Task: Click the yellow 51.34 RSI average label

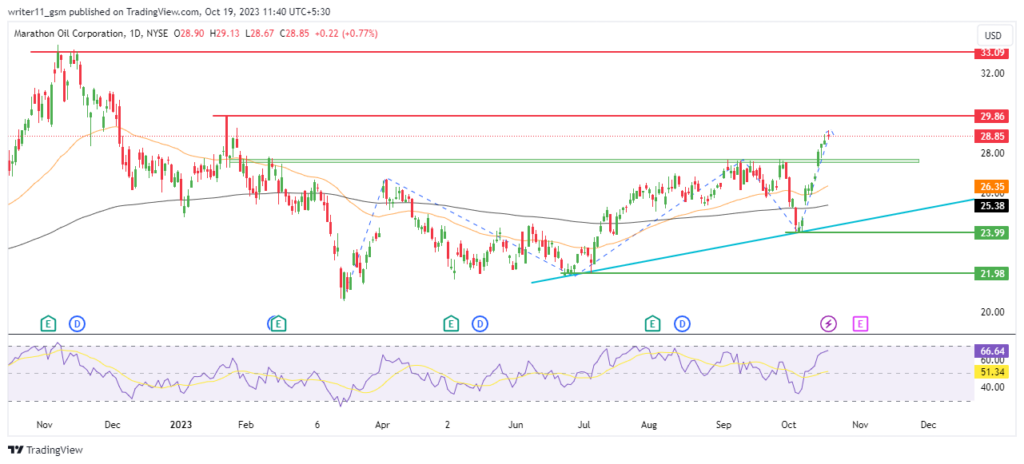Action: click(x=990, y=373)
